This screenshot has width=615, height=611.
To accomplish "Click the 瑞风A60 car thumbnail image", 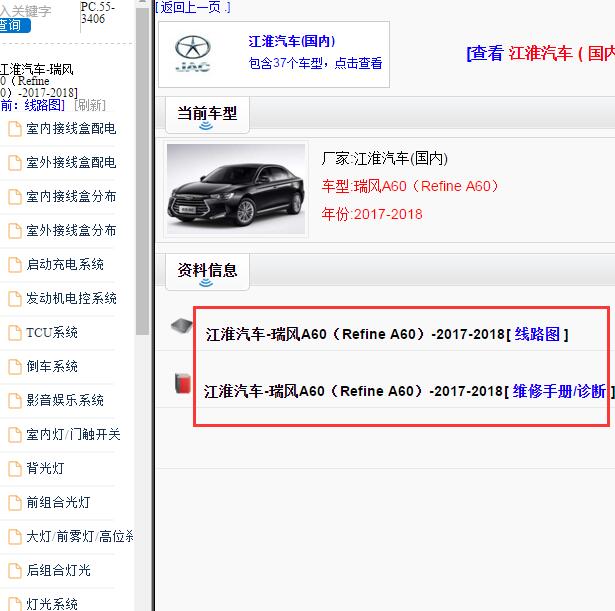I will 236,189.
